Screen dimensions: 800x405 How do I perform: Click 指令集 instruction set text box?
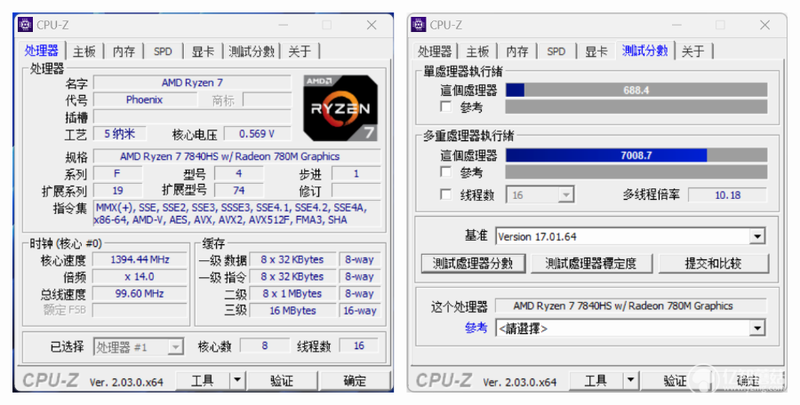pos(237,214)
